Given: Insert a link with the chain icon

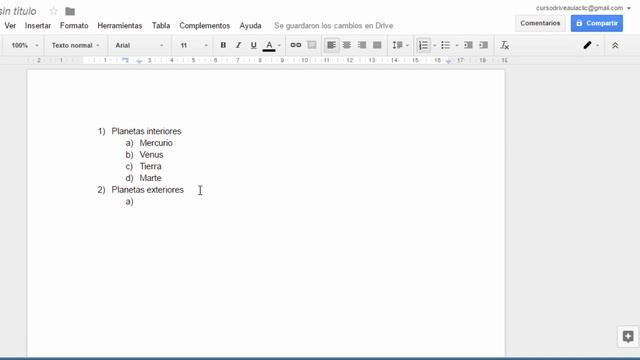Looking at the screenshot, I should 296,45.
